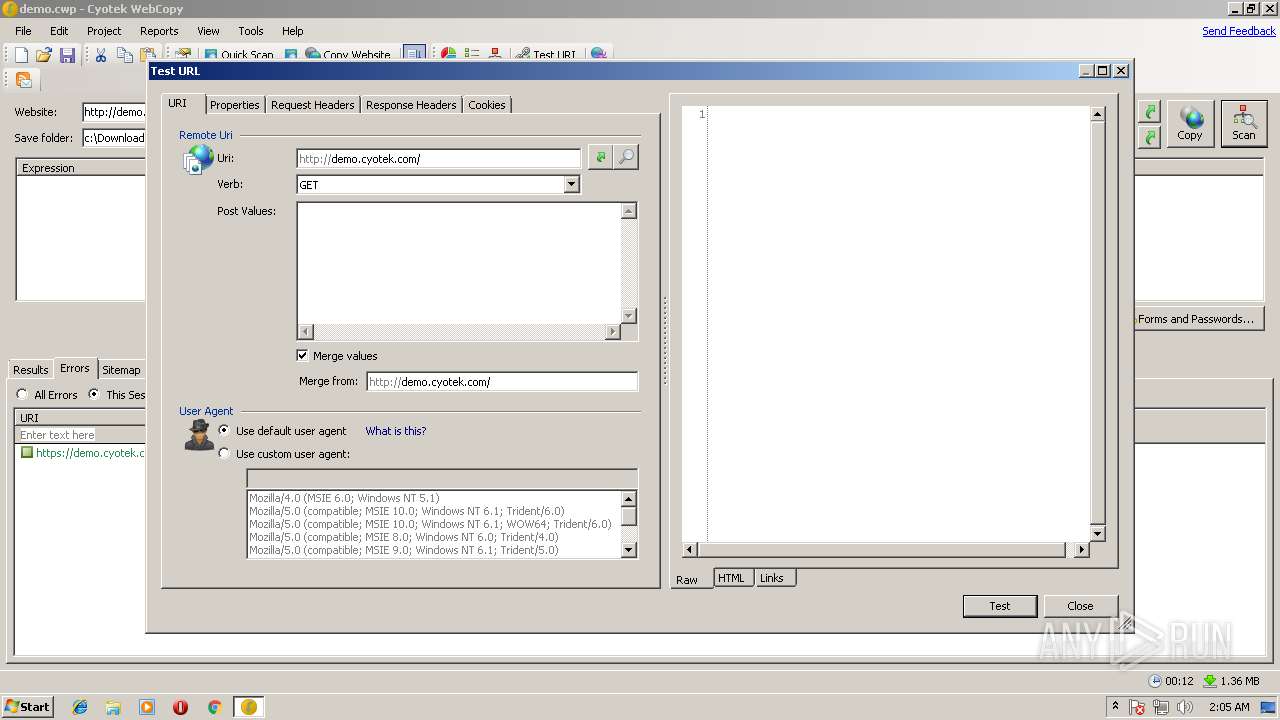
Task: Open the Help menu
Action: 292,31
